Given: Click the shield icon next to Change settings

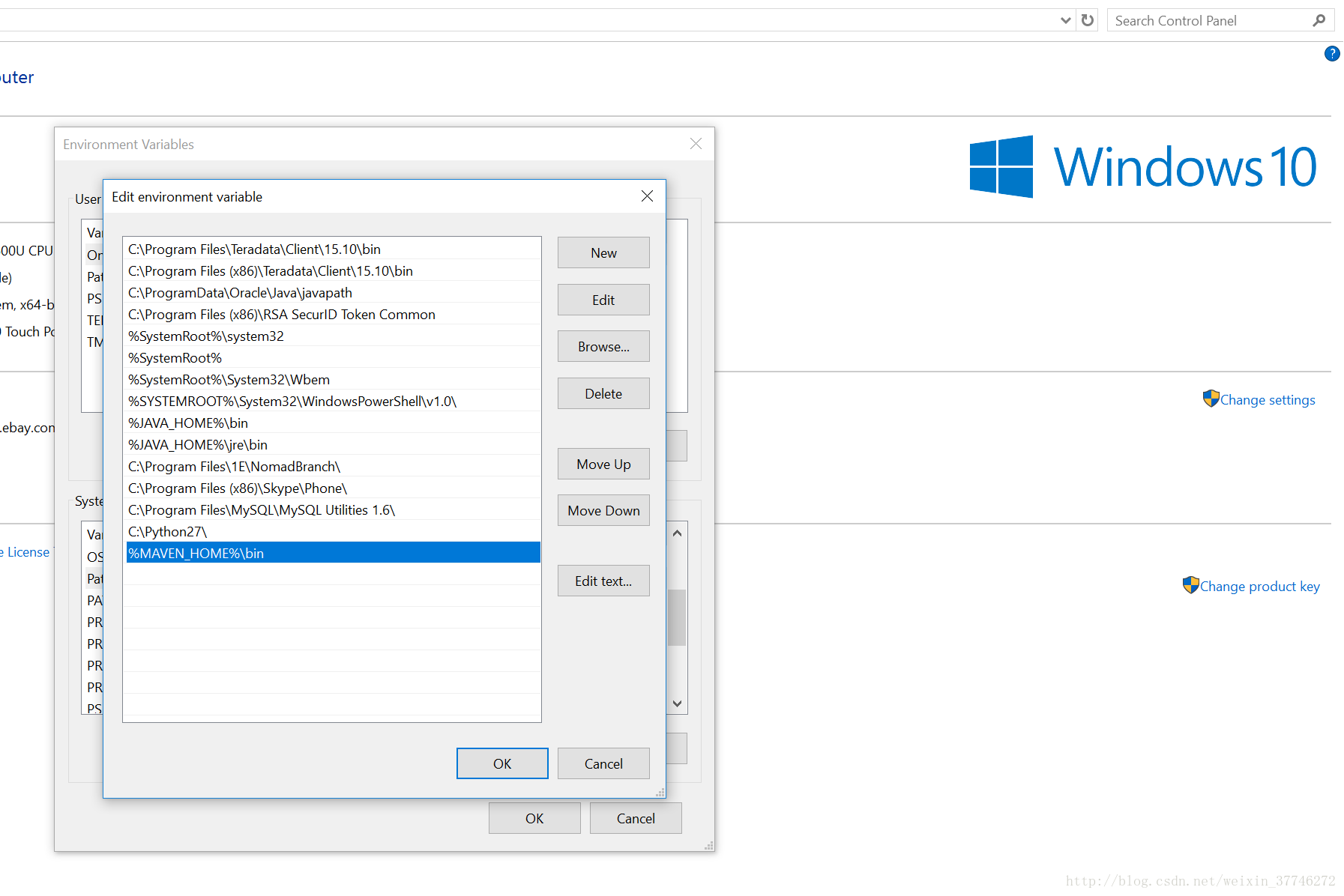Looking at the screenshot, I should coord(1211,399).
